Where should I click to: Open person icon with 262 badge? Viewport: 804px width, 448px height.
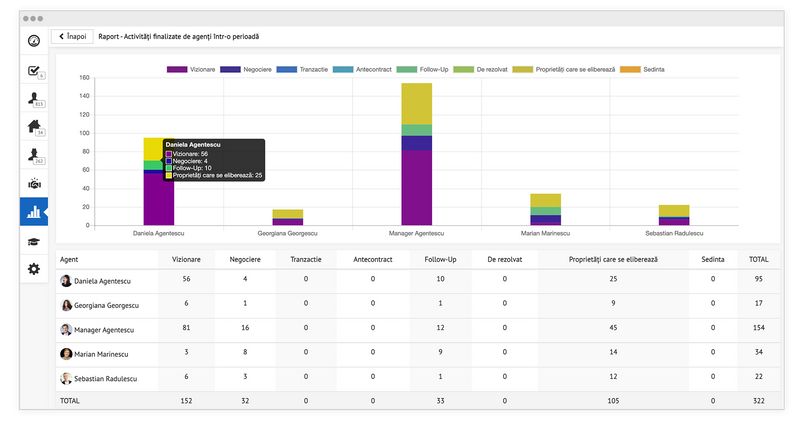tap(34, 154)
